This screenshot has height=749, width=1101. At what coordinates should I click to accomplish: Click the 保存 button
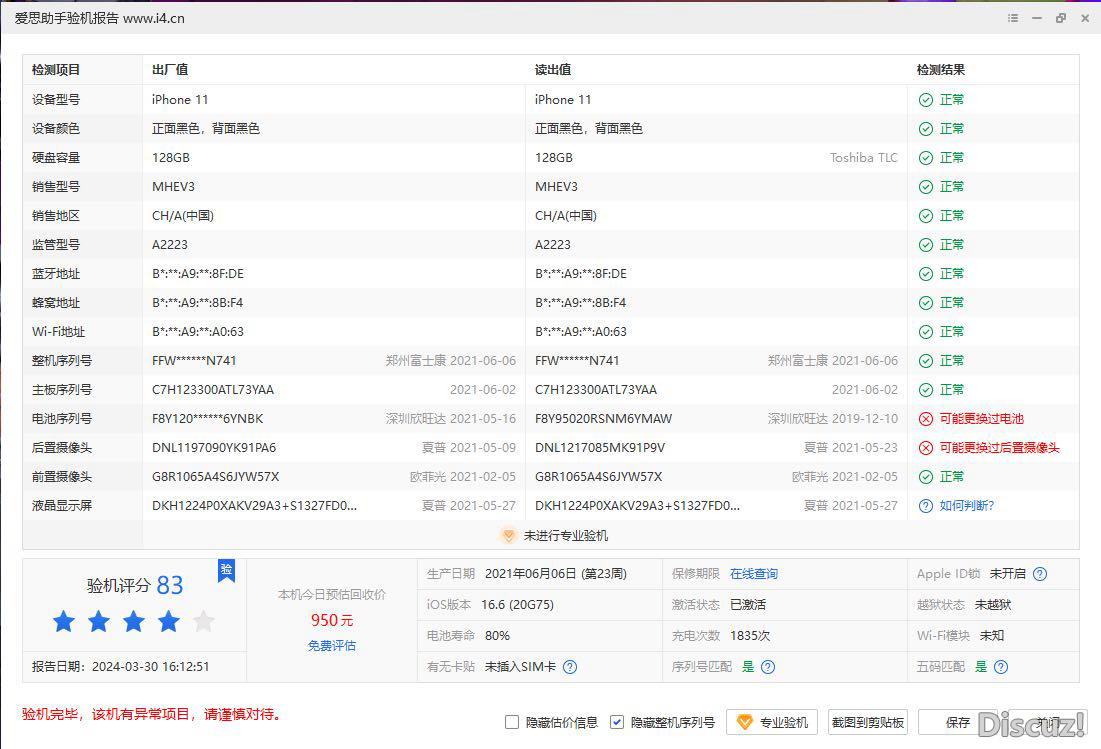pos(958,722)
